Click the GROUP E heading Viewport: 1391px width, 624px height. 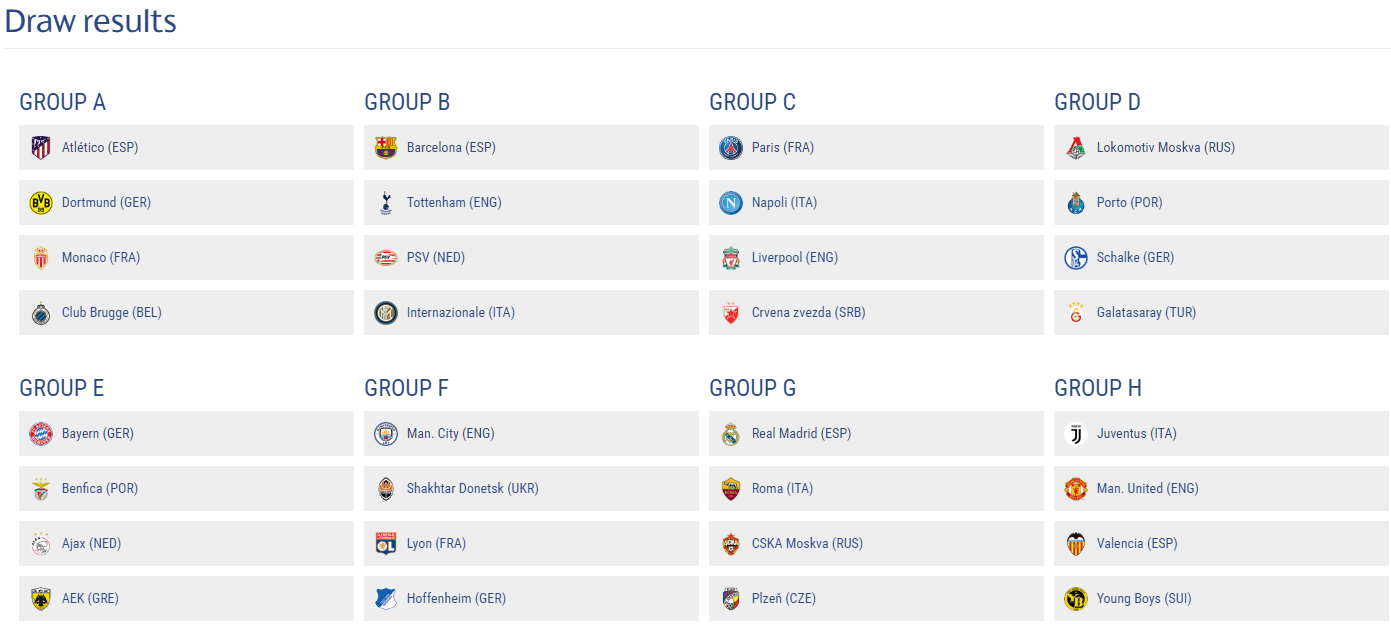point(62,388)
